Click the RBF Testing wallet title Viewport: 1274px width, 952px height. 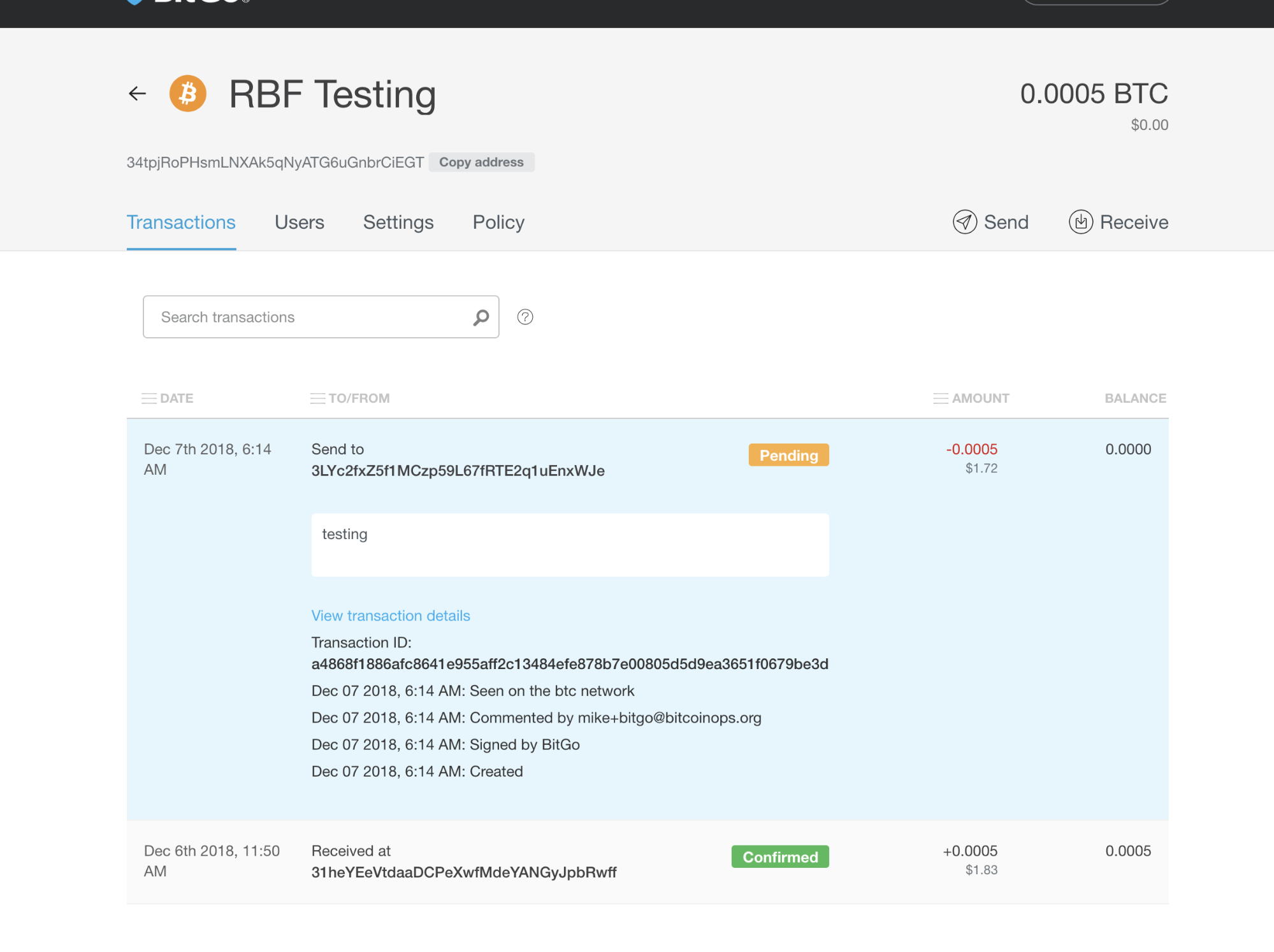333,95
